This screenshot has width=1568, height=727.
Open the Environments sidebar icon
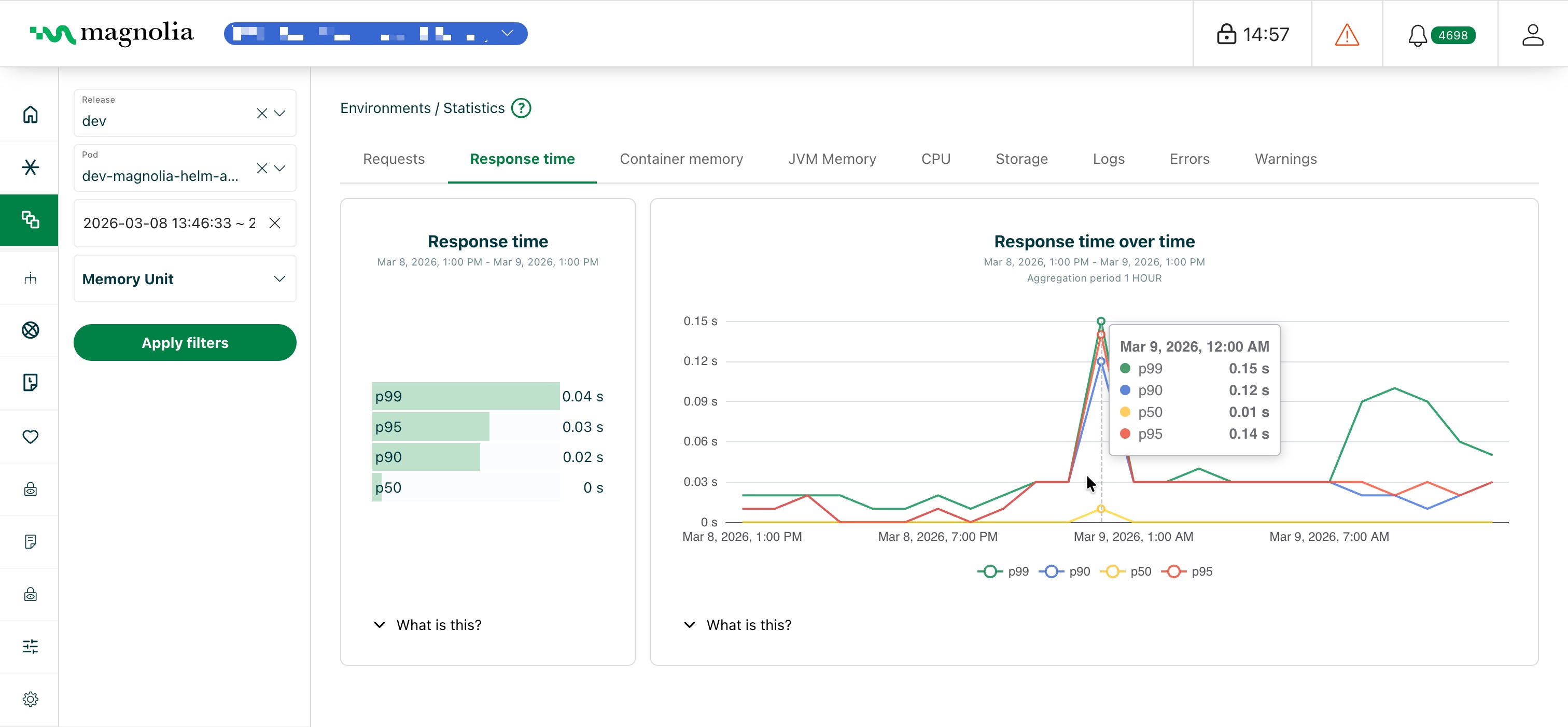pyautogui.click(x=31, y=220)
